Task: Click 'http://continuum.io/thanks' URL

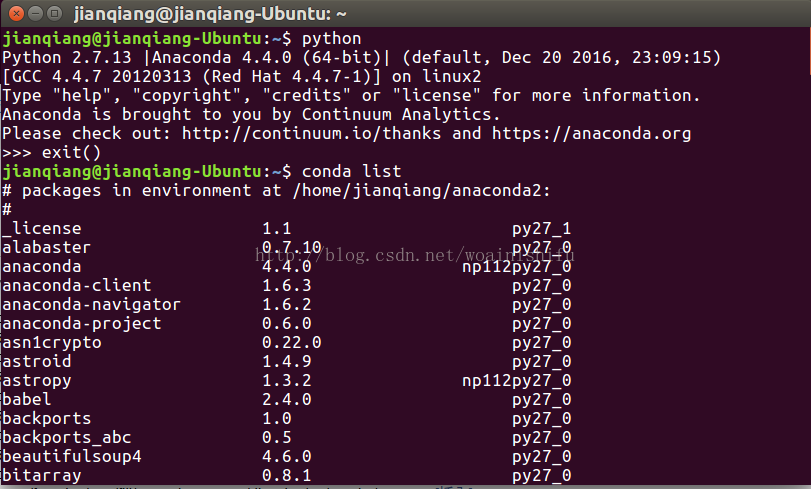Action: [x=311, y=134]
